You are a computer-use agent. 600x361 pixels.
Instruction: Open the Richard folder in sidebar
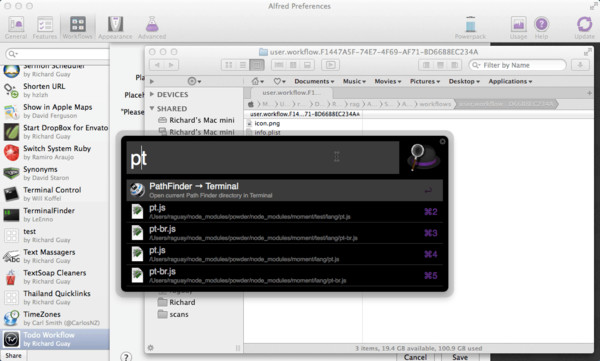tap(176, 302)
